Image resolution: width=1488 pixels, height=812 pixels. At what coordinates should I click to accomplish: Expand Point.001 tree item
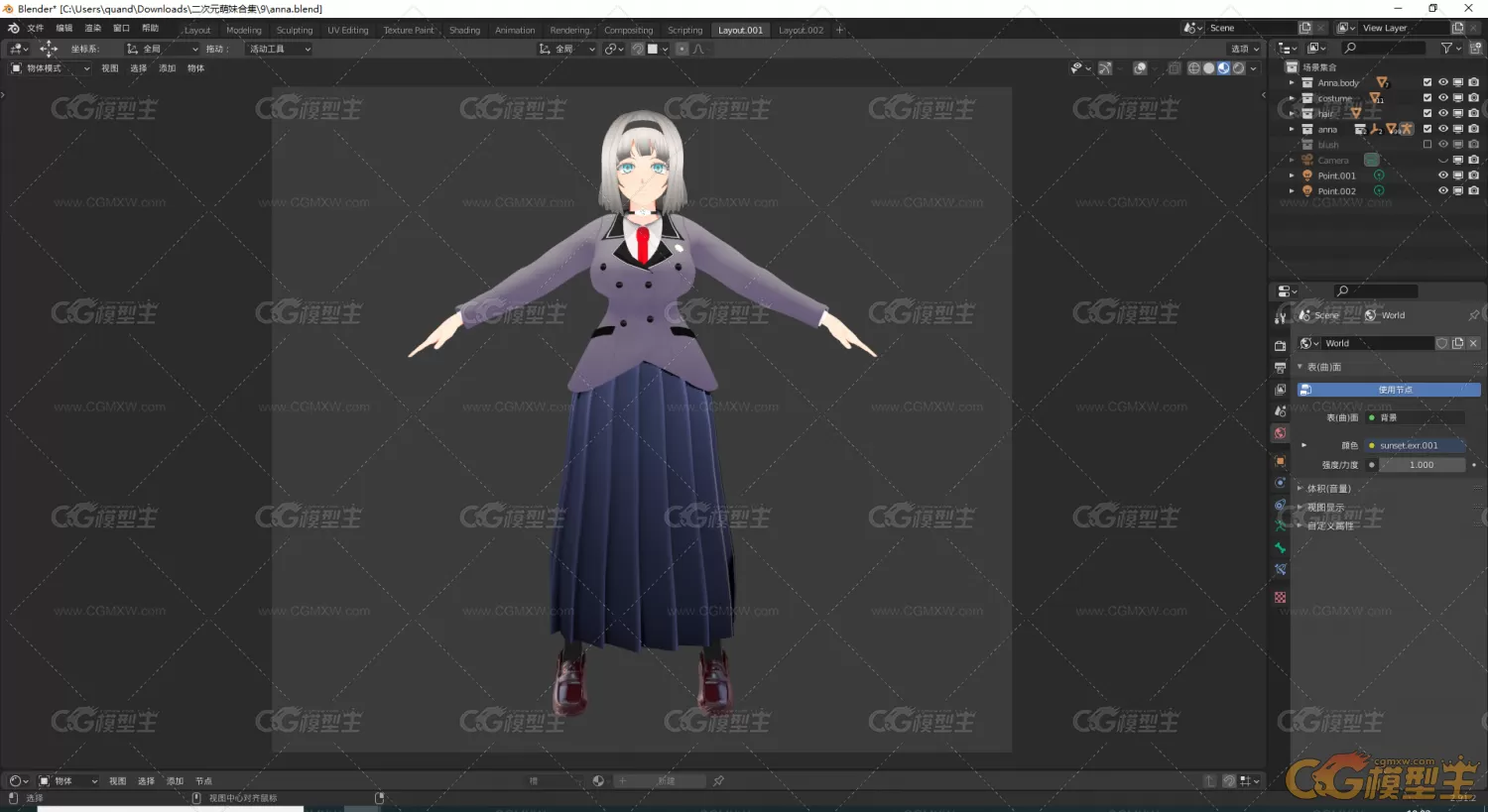(1291, 175)
